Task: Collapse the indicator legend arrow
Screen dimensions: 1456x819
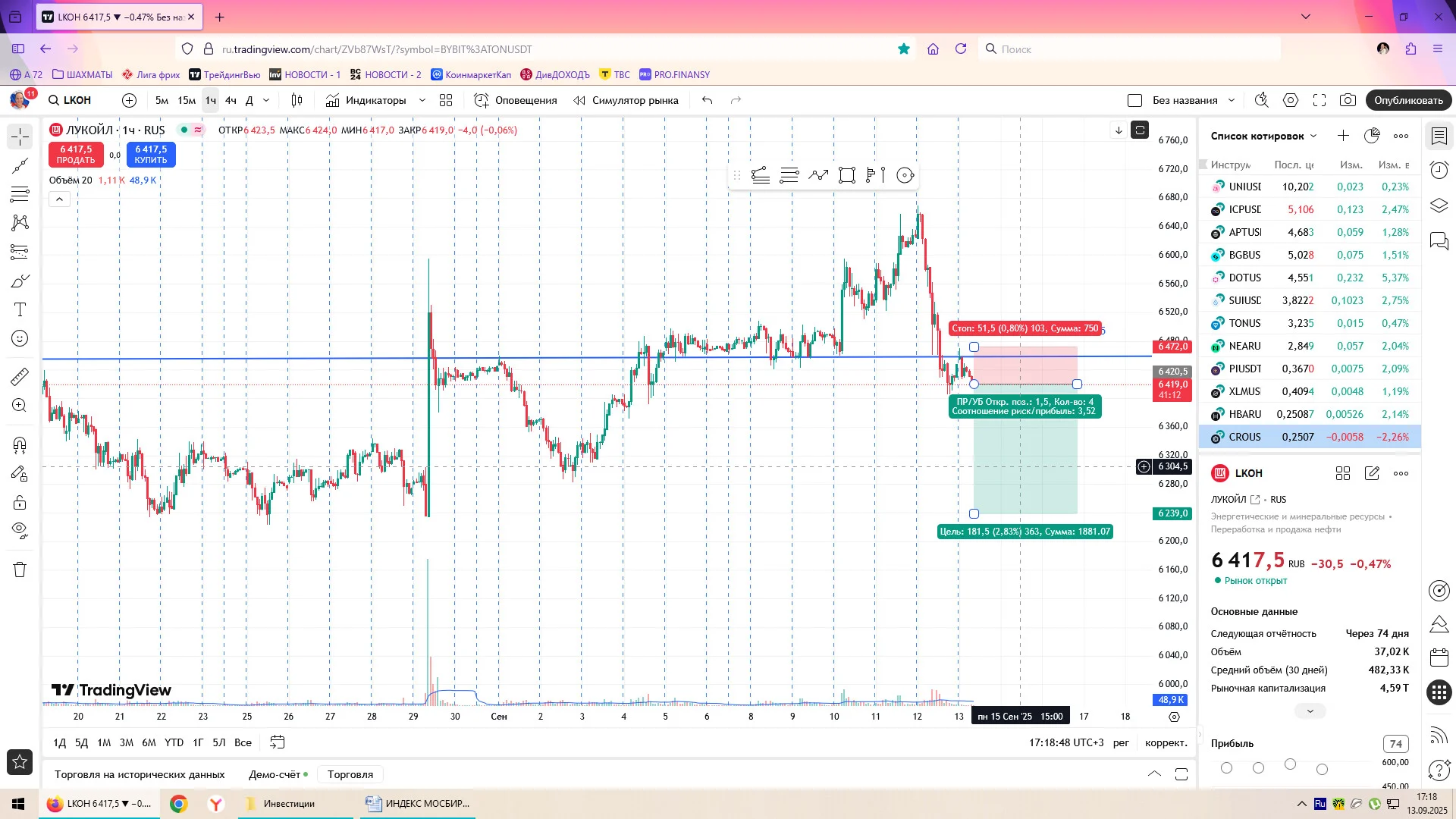Action: (x=59, y=199)
